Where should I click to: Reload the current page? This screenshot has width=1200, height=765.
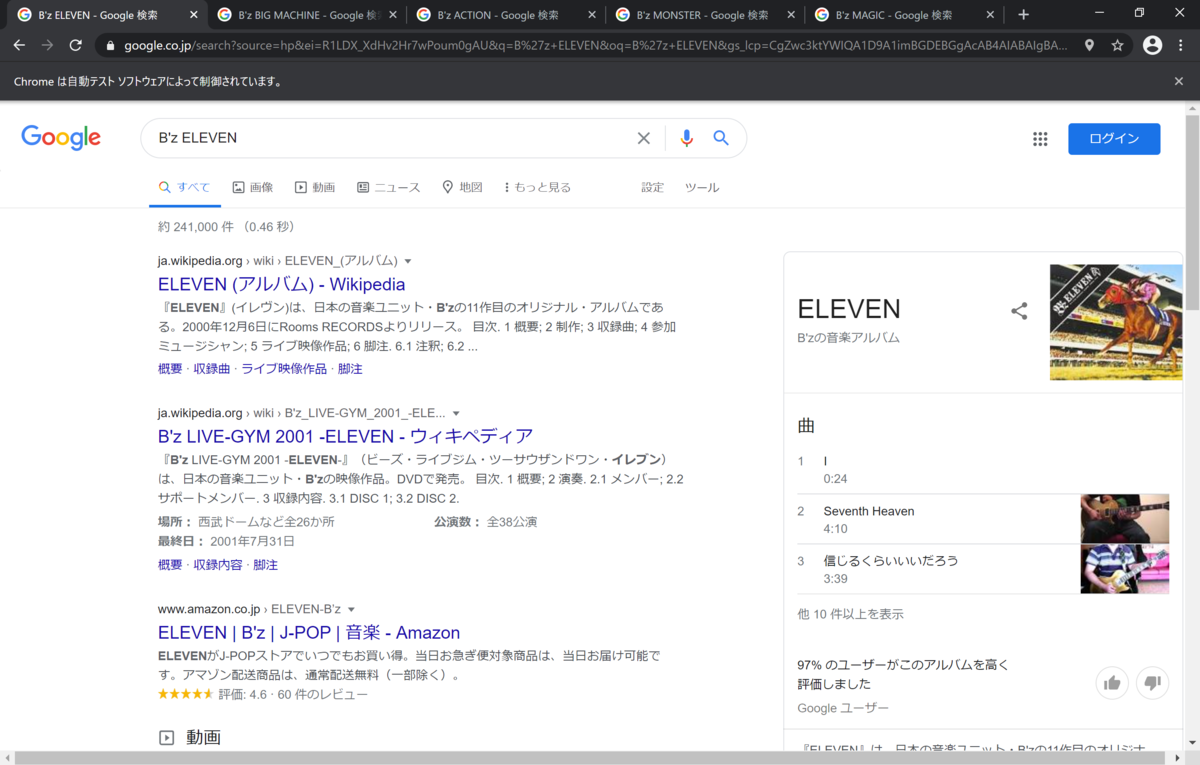(75, 45)
